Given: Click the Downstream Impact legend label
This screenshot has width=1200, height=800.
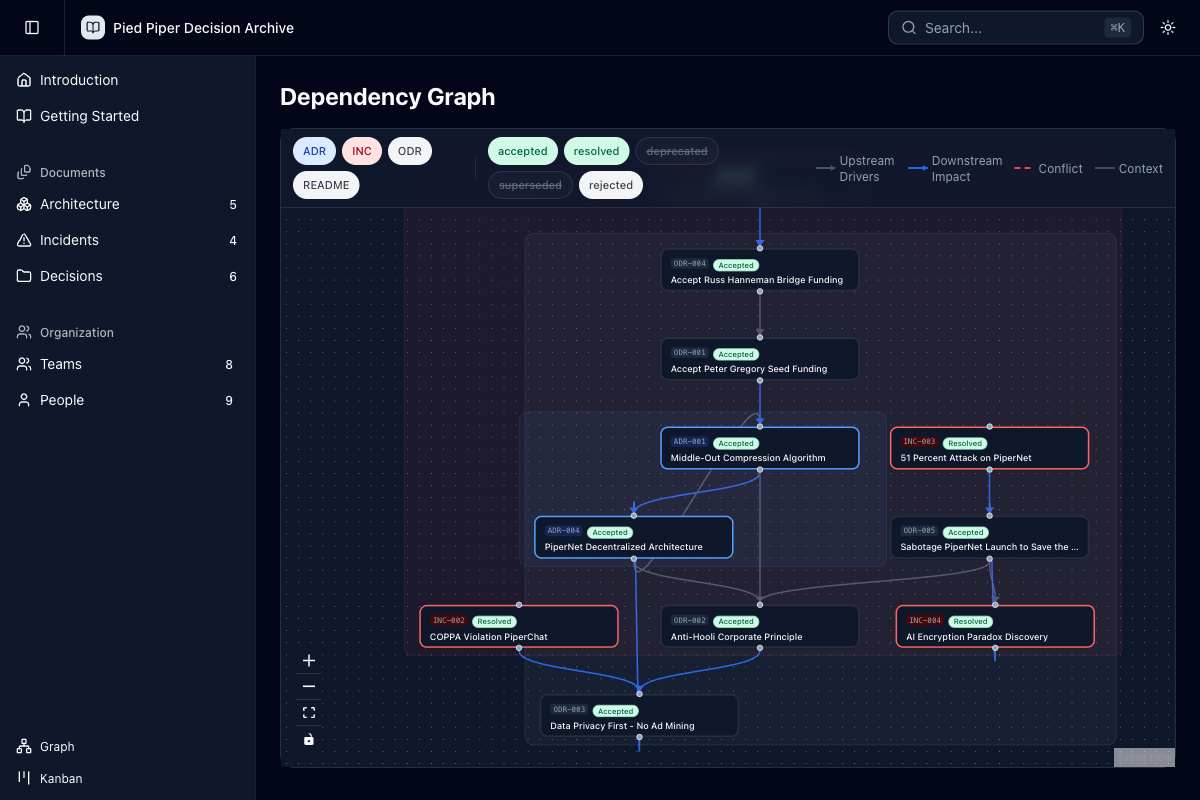Looking at the screenshot, I should coord(966,168).
